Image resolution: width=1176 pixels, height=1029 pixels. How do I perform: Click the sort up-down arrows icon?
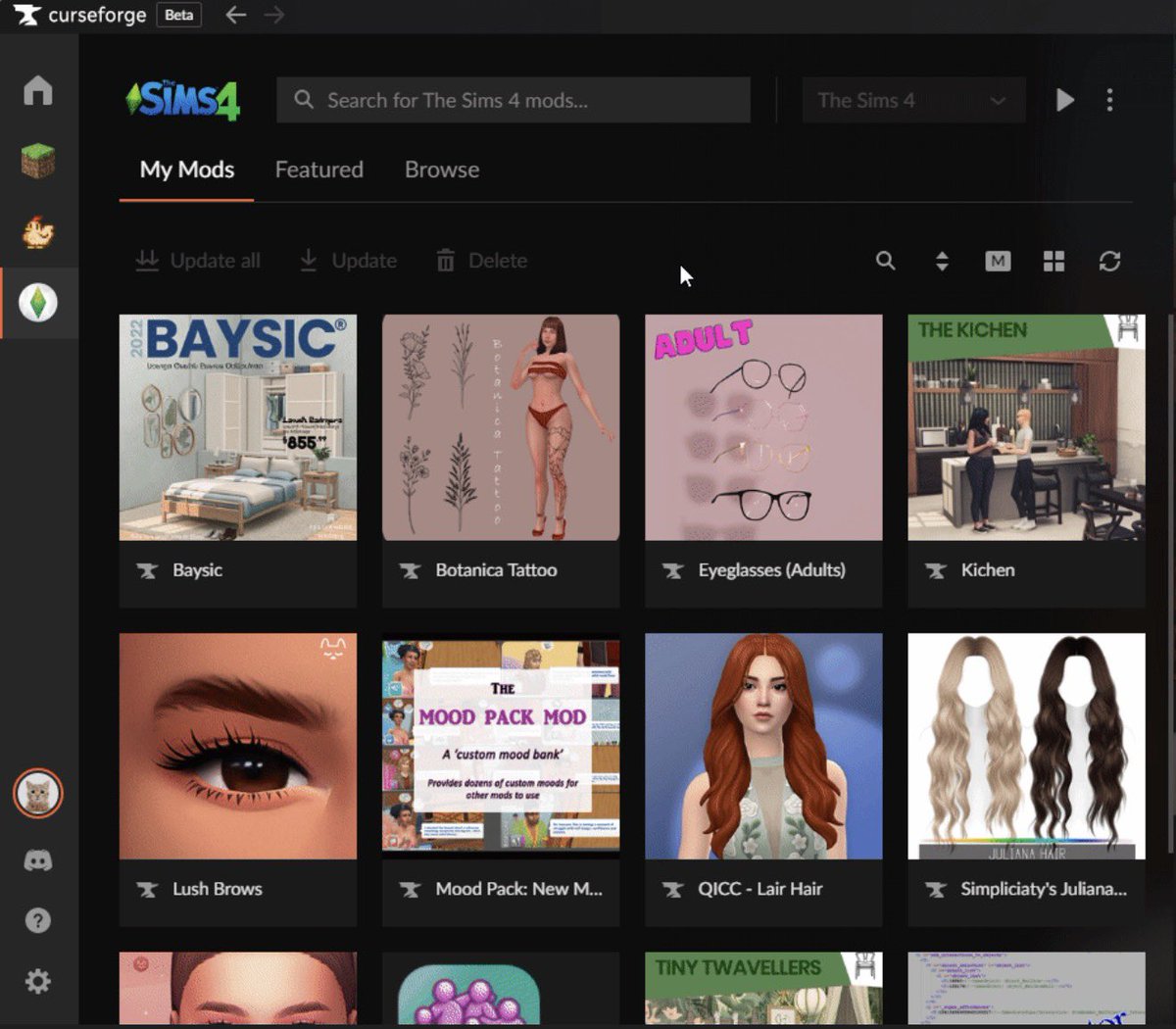point(942,261)
